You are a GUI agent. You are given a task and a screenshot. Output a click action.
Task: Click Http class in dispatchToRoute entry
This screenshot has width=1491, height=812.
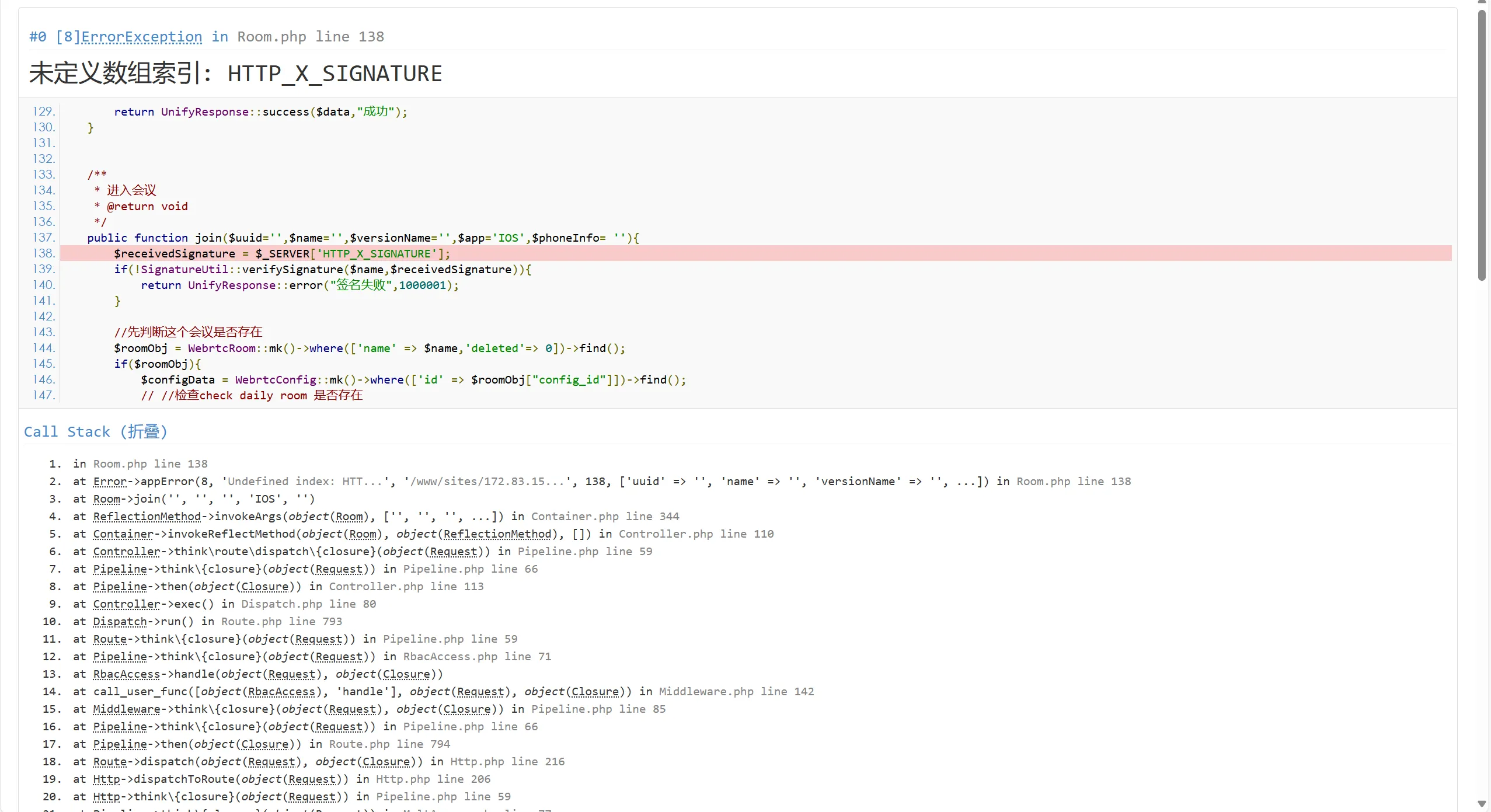(106, 779)
